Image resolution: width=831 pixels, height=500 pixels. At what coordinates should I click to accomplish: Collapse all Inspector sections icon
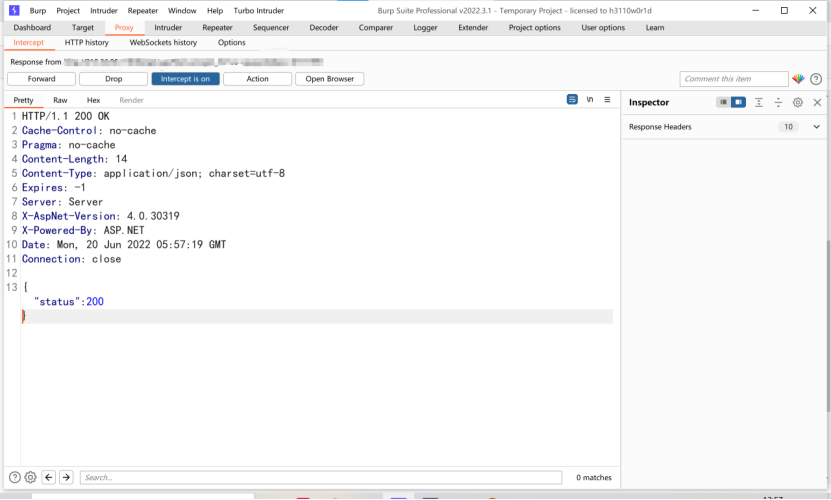coord(778,102)
